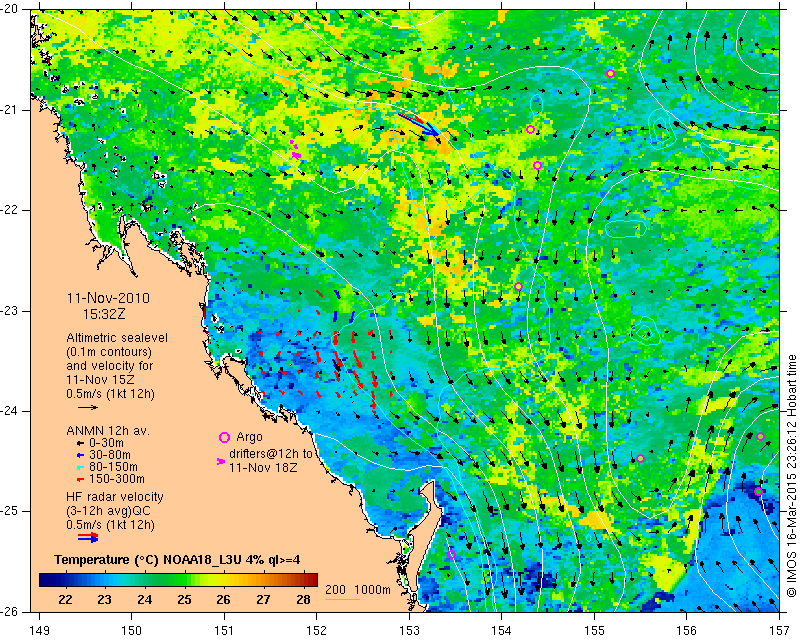Click the '11-Nov 15Z' legend text
Viewport: 800px width, 640px height.
(101, 380)
